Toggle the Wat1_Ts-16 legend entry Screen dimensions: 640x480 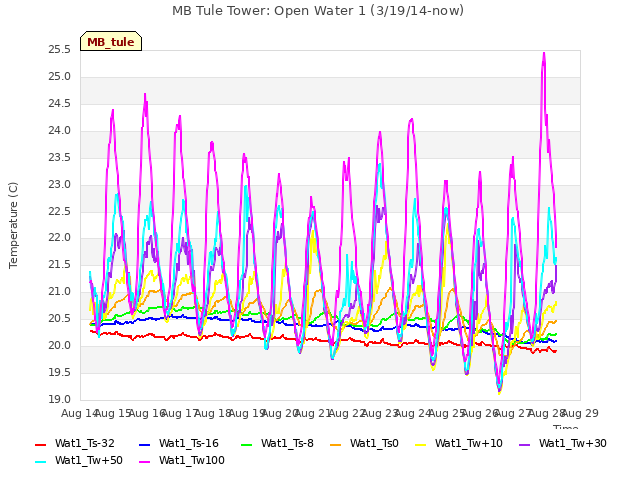(x=179, y=443)
